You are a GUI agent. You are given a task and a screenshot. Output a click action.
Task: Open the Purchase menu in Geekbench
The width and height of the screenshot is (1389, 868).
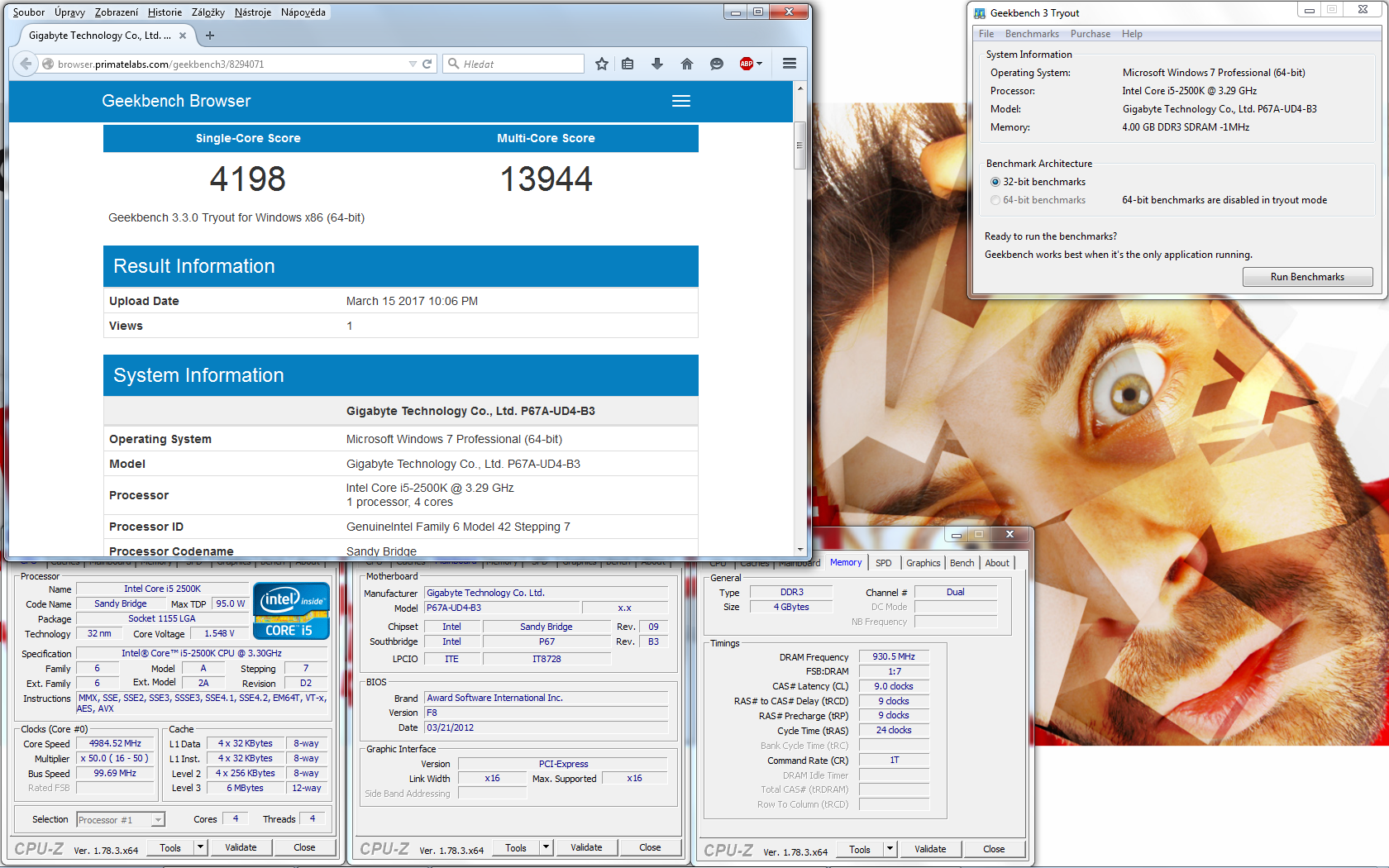(x=1091, y=34)
